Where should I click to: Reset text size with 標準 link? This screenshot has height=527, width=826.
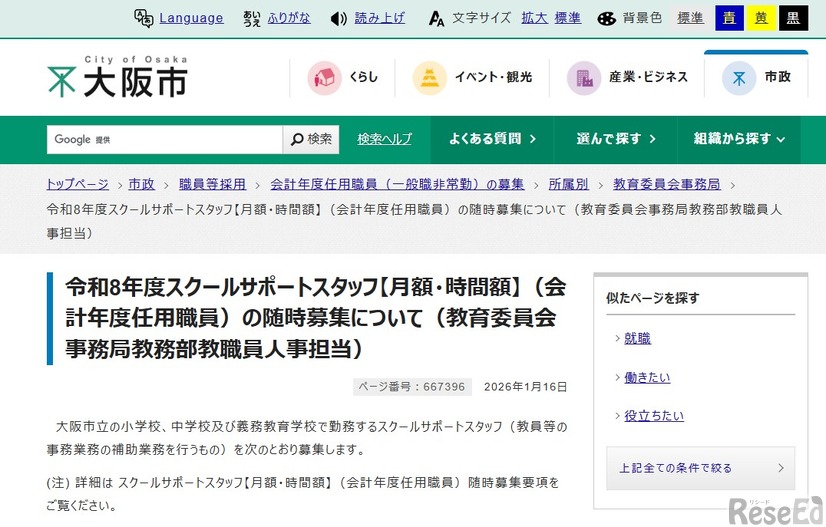[x=567, y=18]
